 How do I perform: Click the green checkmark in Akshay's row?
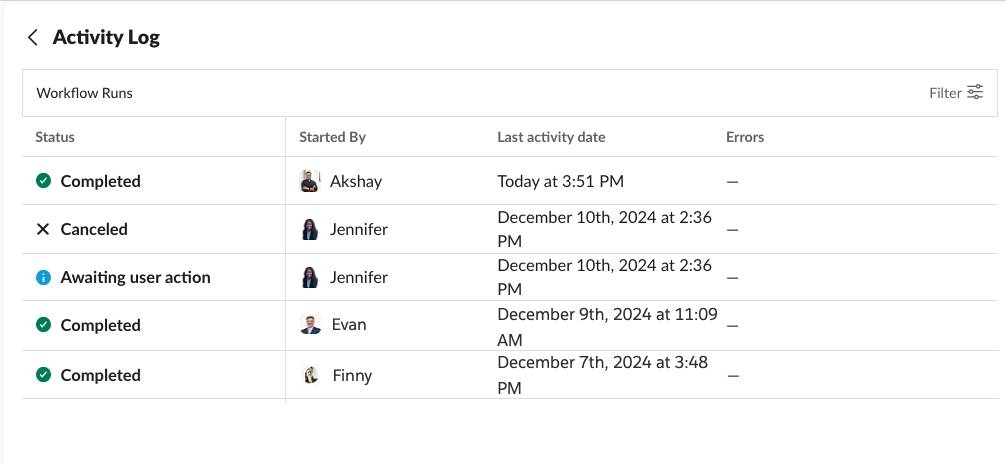[43, 181]
